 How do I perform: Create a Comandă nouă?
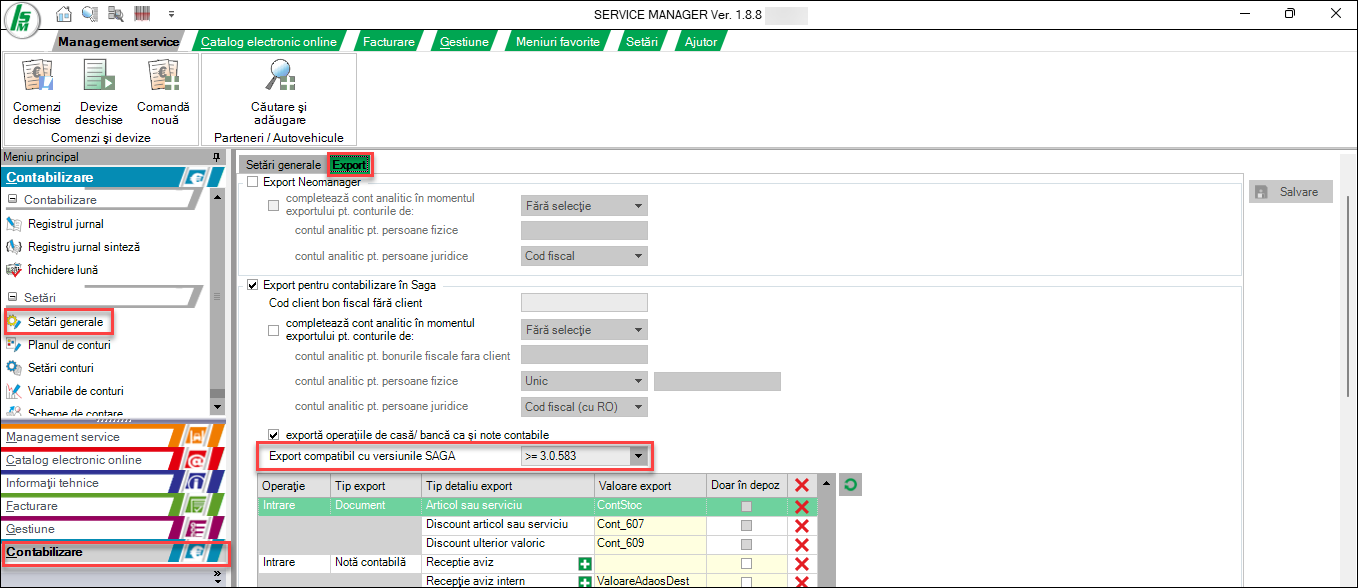coord(163,92)
